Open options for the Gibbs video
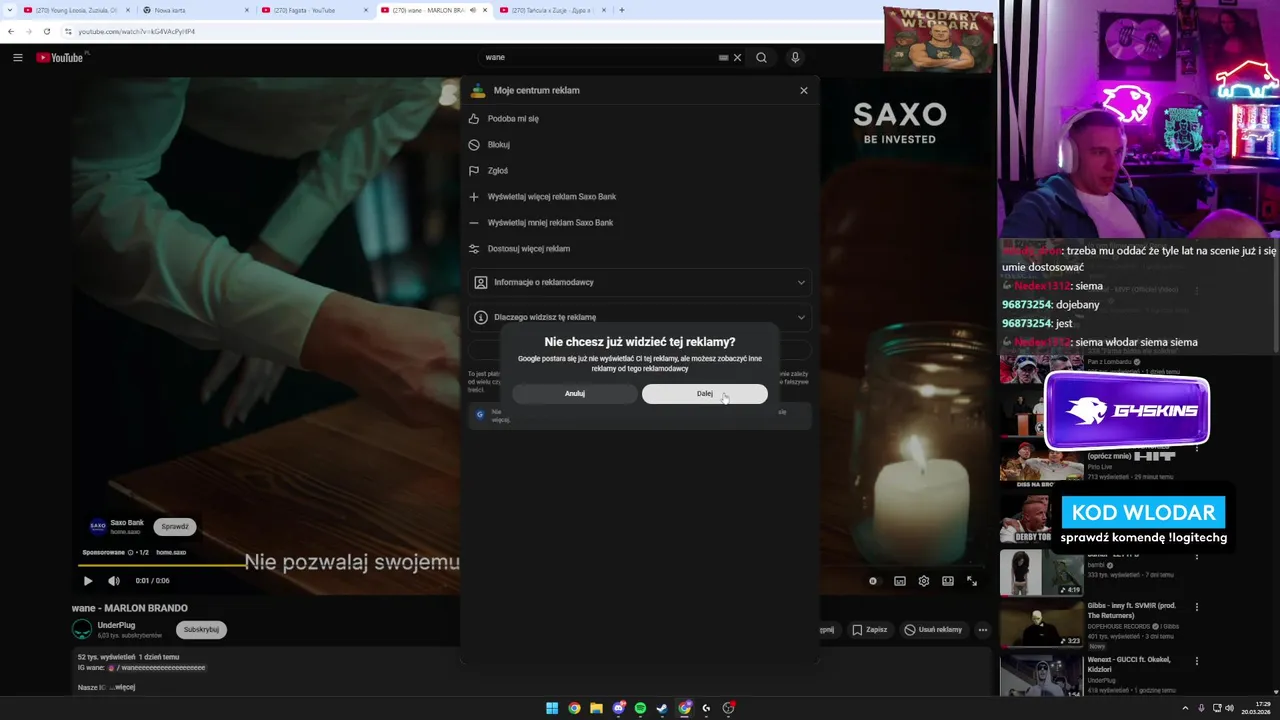 1196,607
